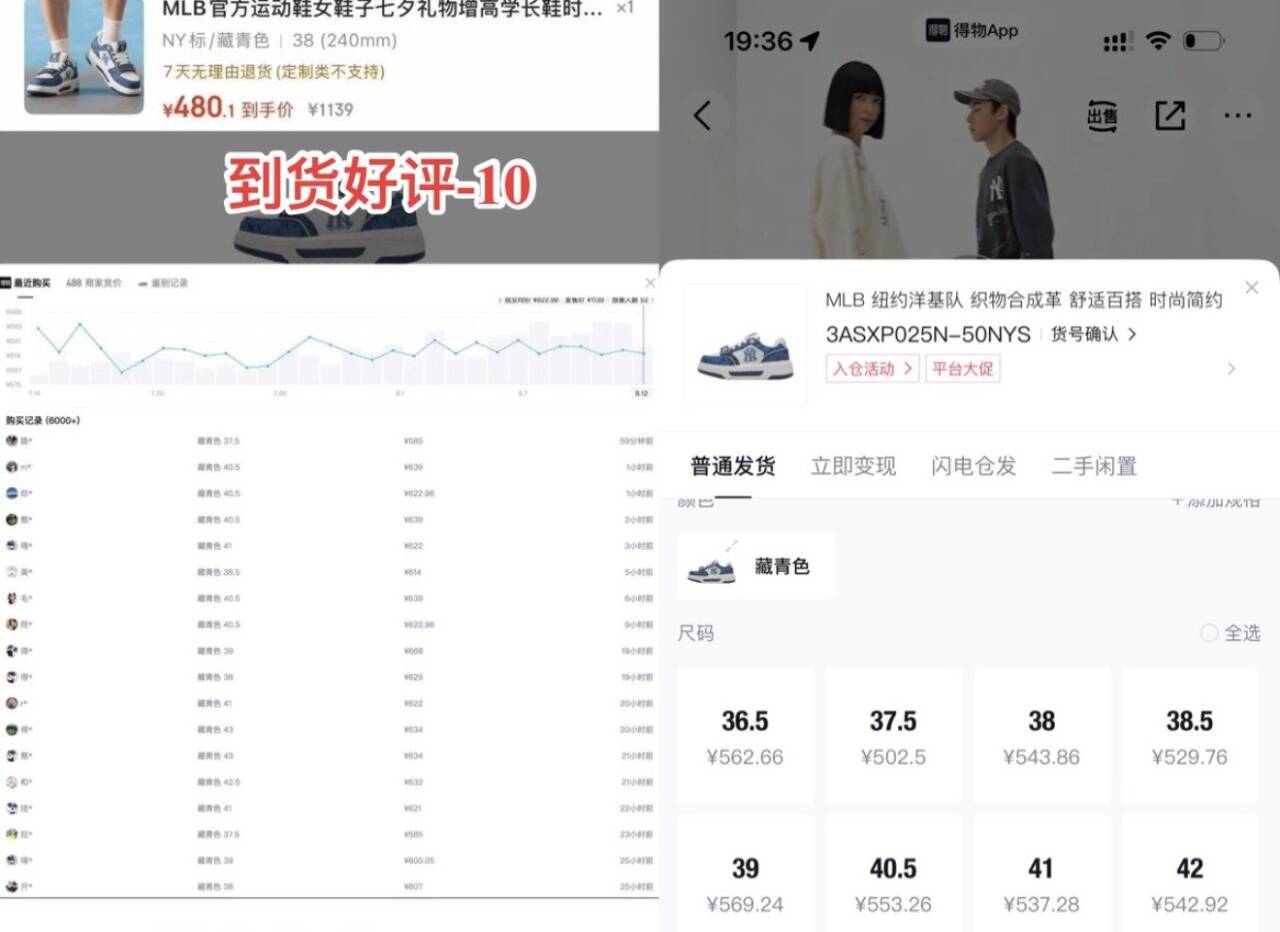Viewport: 1280px width, 932px height.
Task: Tap the location arrow beside 19:36
Action: tap(809, 41)
